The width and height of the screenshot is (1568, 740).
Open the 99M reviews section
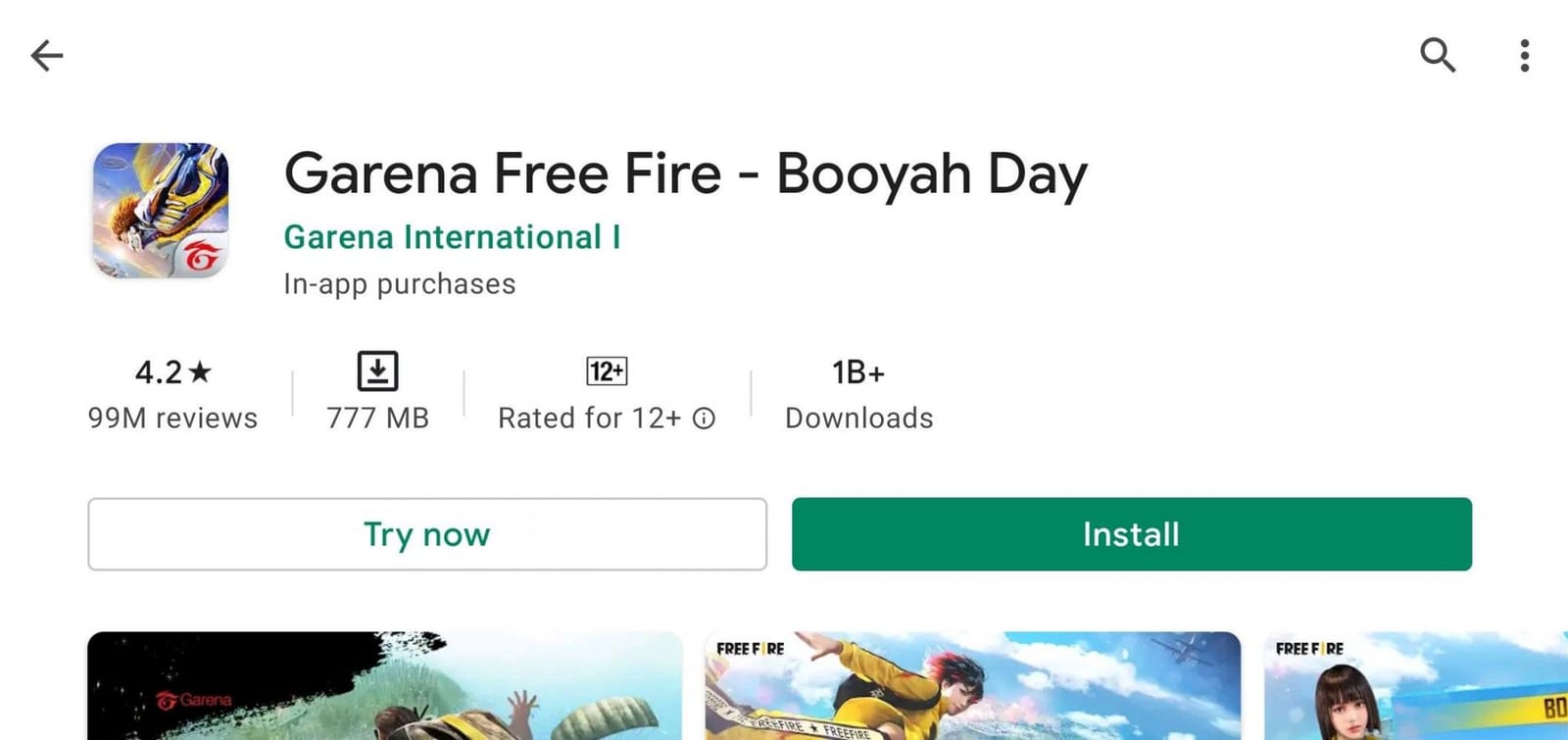[x=172, y=418]
